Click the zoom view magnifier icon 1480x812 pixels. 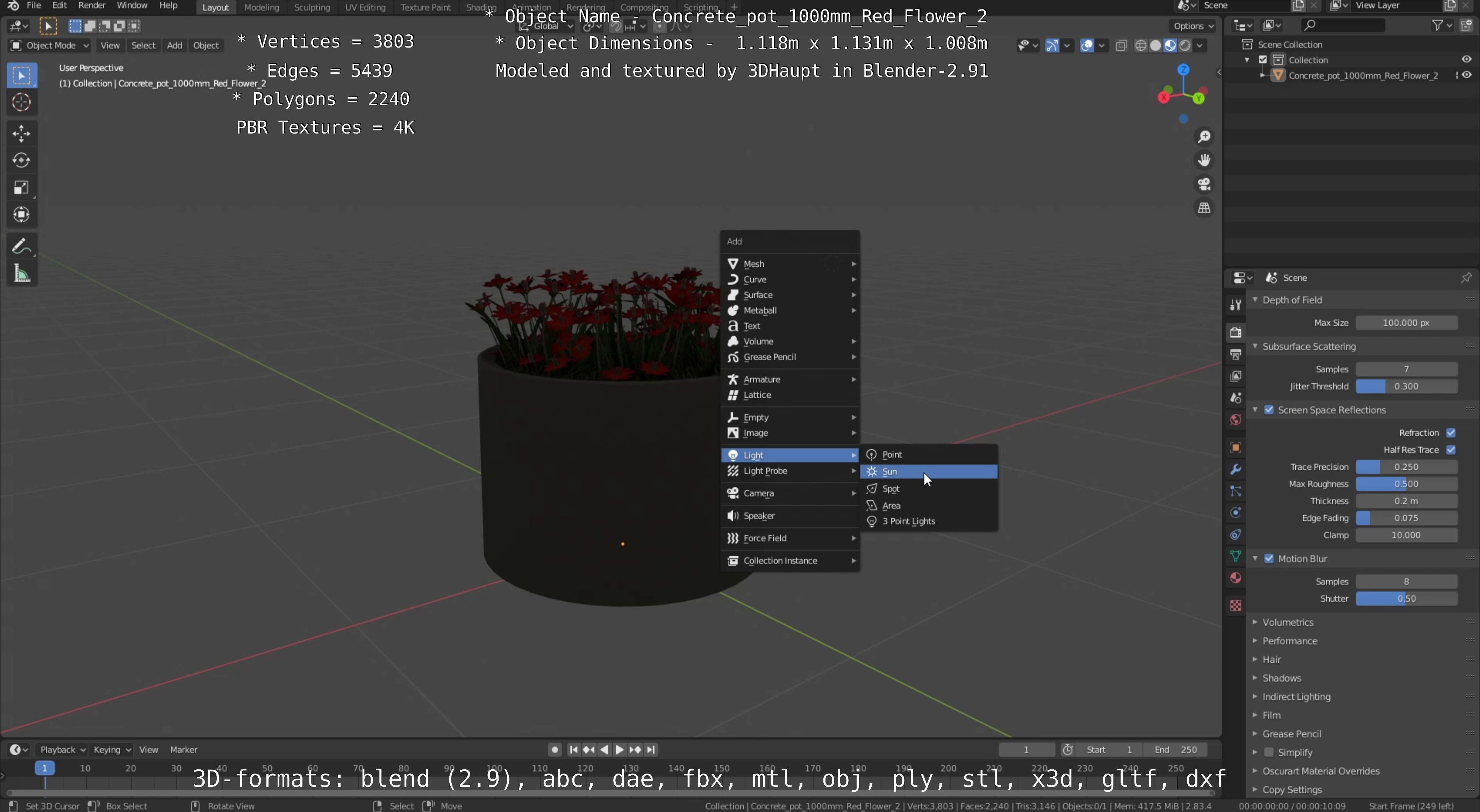(x=1204, y=137)
